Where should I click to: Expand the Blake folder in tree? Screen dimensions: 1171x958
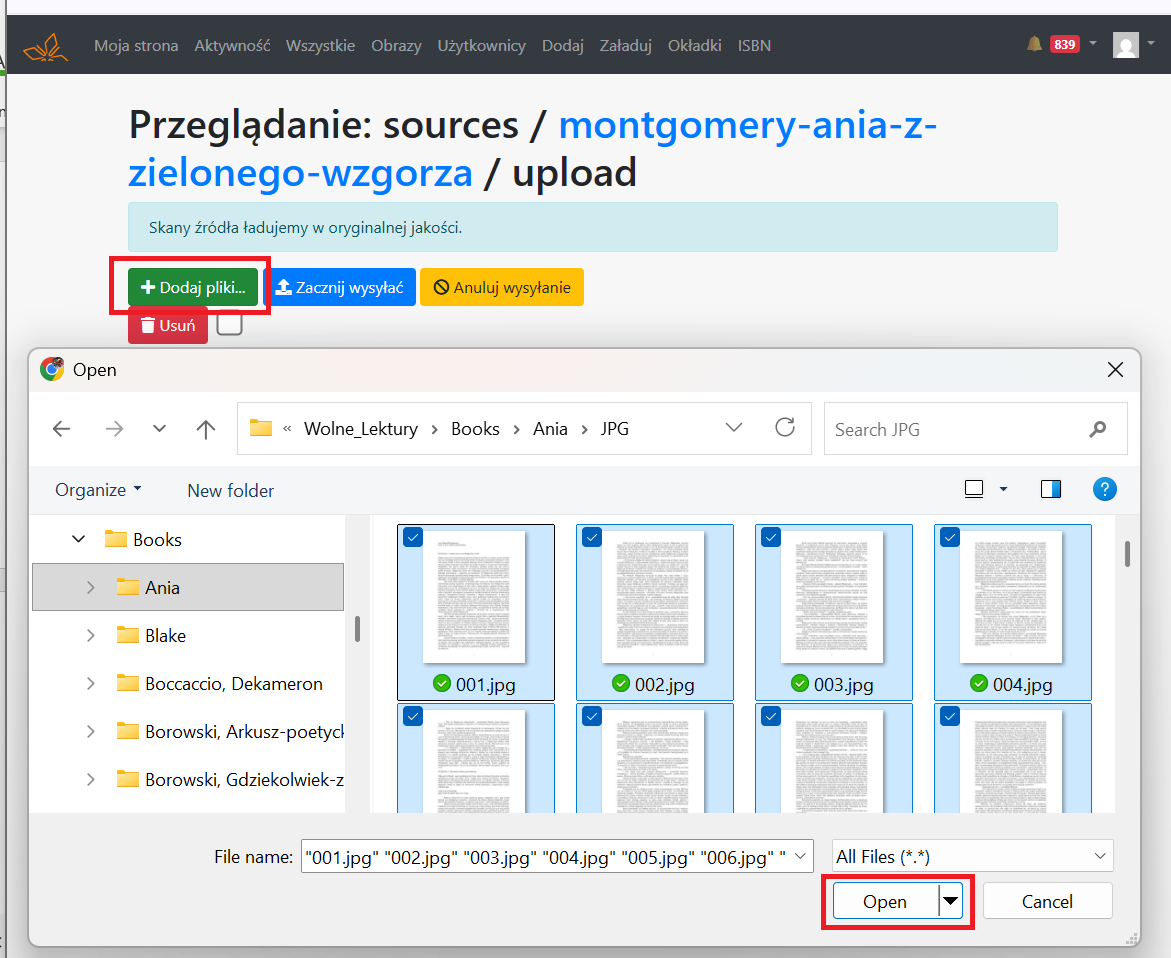90,635
